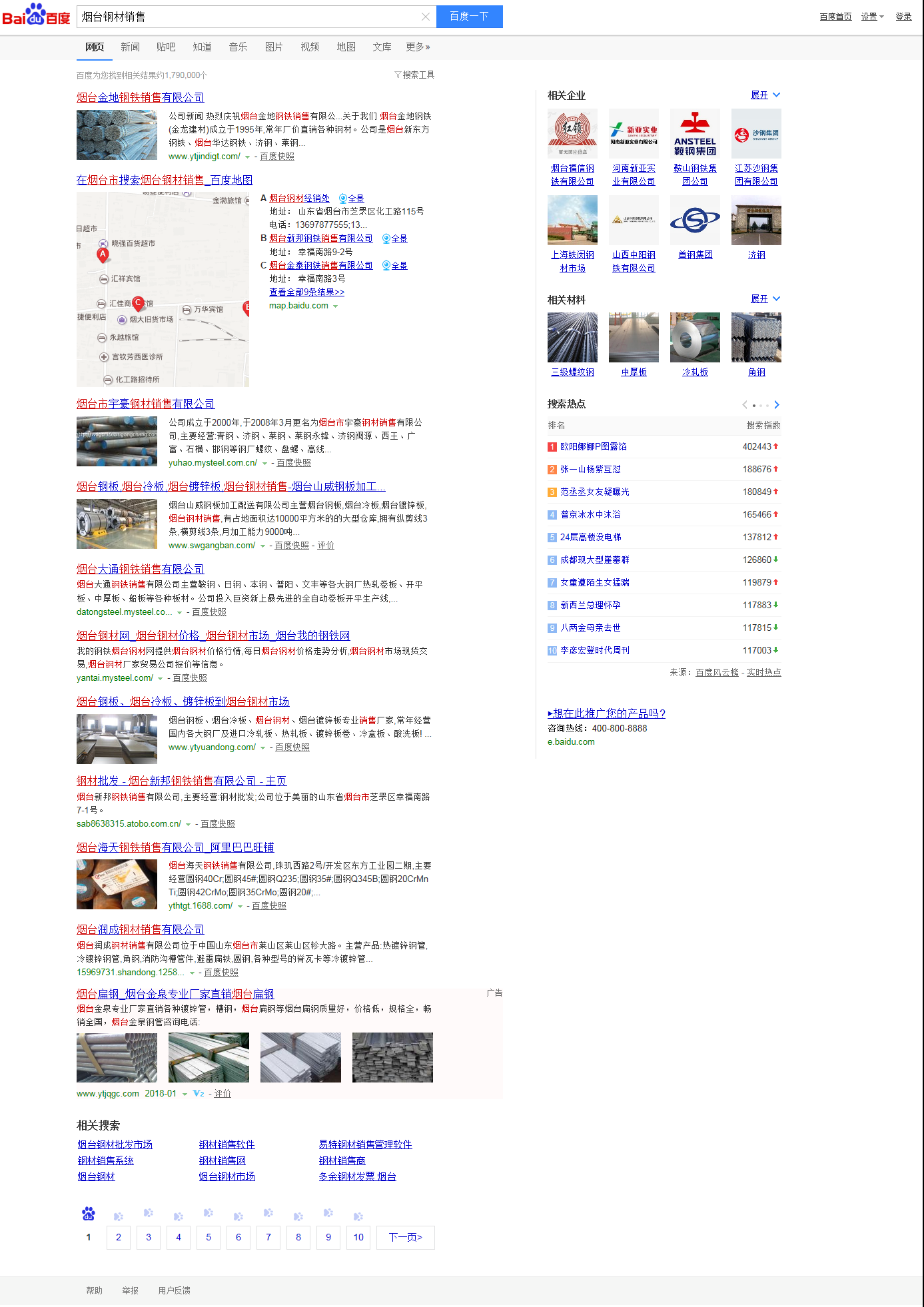The height and width of the screenshot is (1307, 924).
Task: Open the 烟台金地钢铁销售有限公司 result link
Action: (140, 97)
